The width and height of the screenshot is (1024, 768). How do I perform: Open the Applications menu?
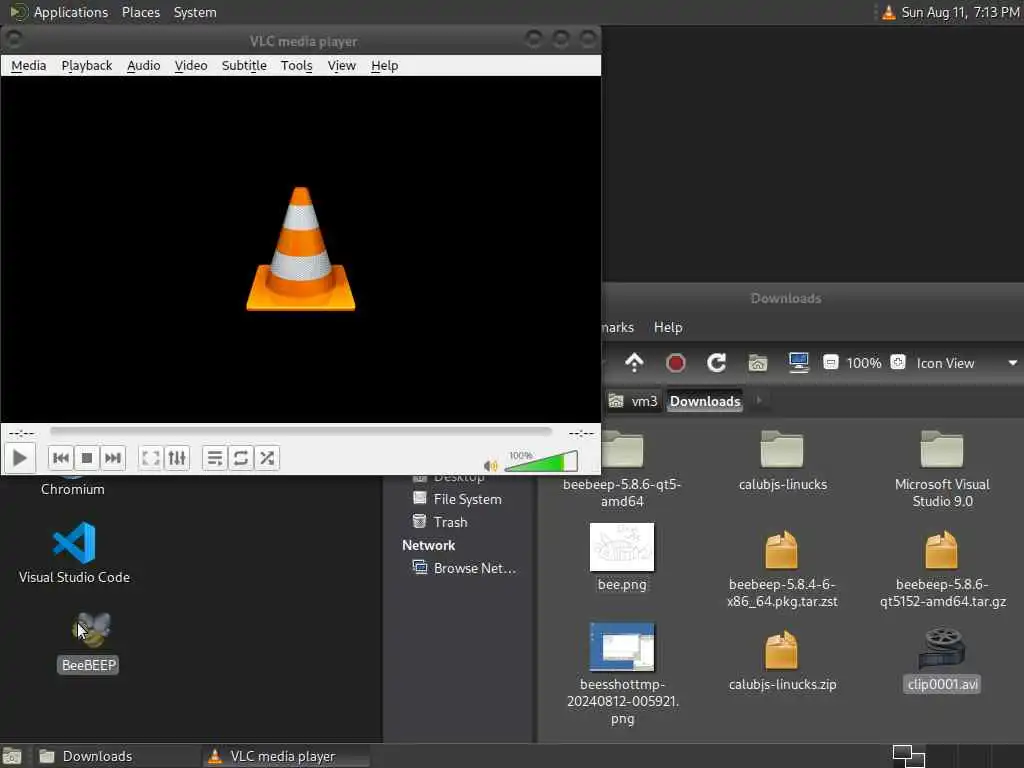click(x=59, y=12)
